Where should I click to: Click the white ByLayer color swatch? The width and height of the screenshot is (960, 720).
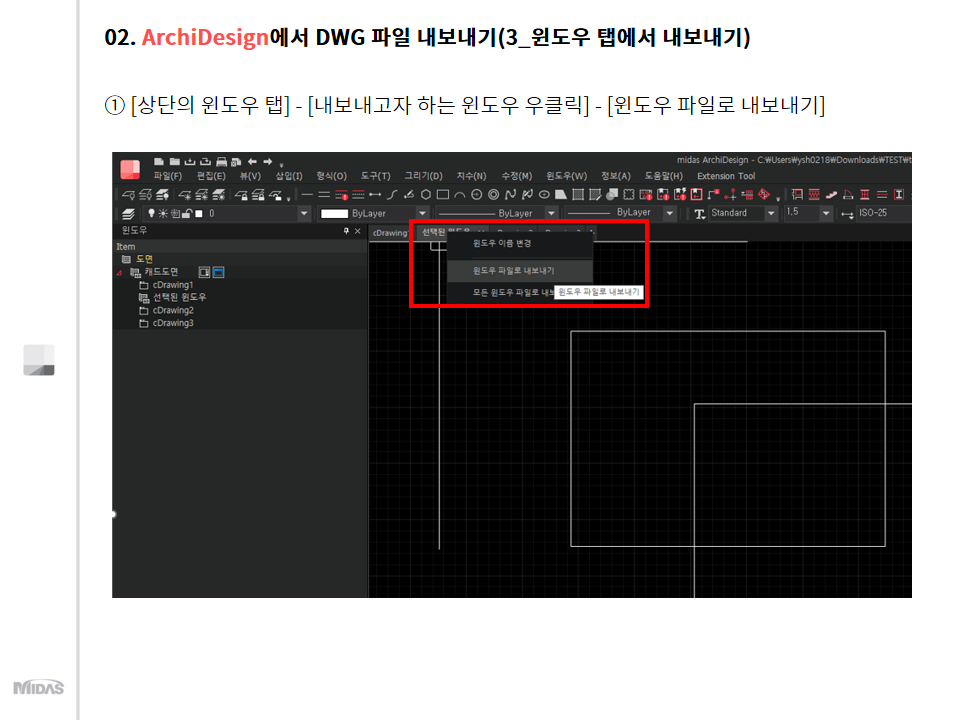click(334, 214)
